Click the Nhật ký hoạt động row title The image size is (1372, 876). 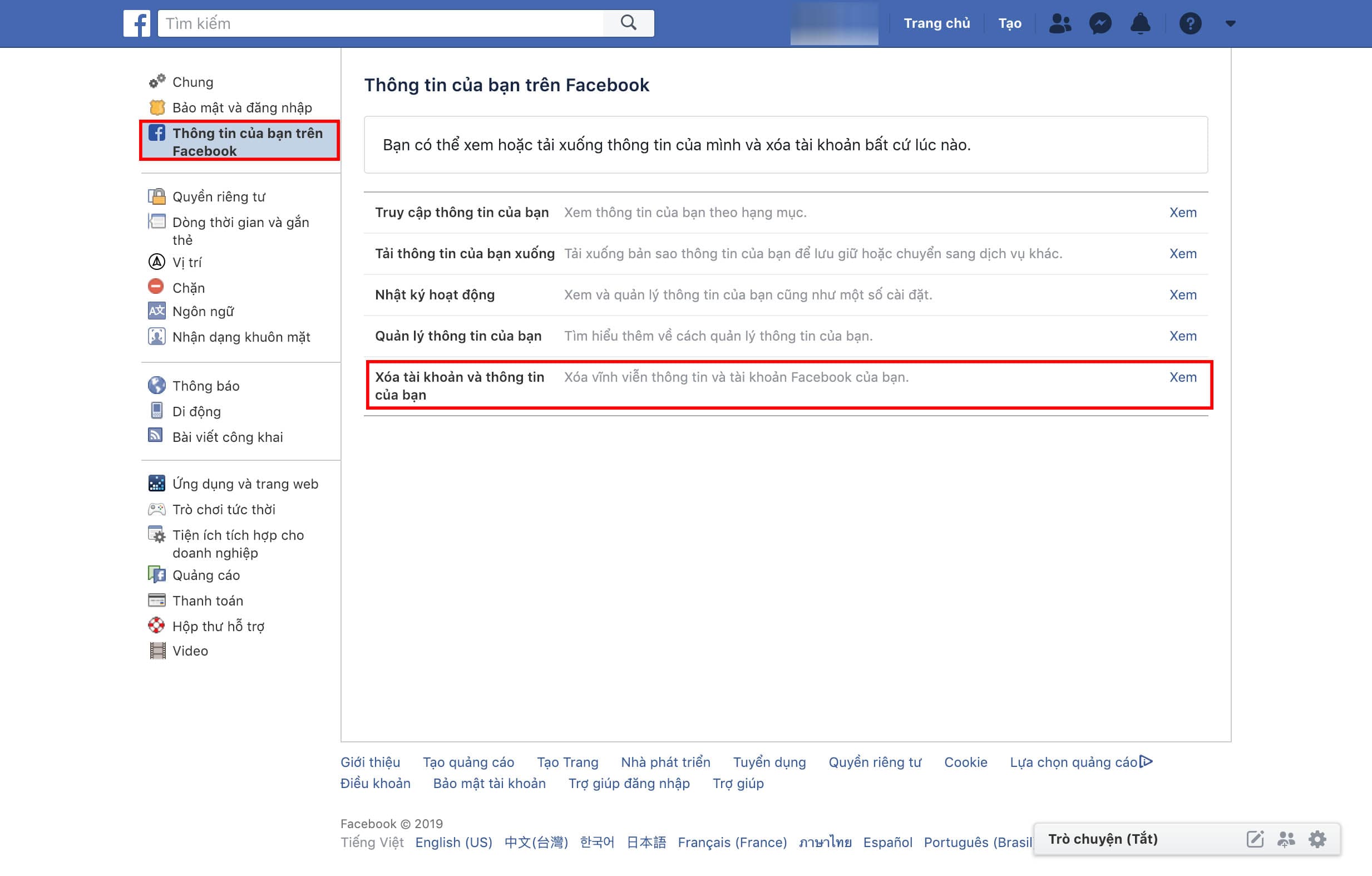pyautogui.click(x=435, y=294)
